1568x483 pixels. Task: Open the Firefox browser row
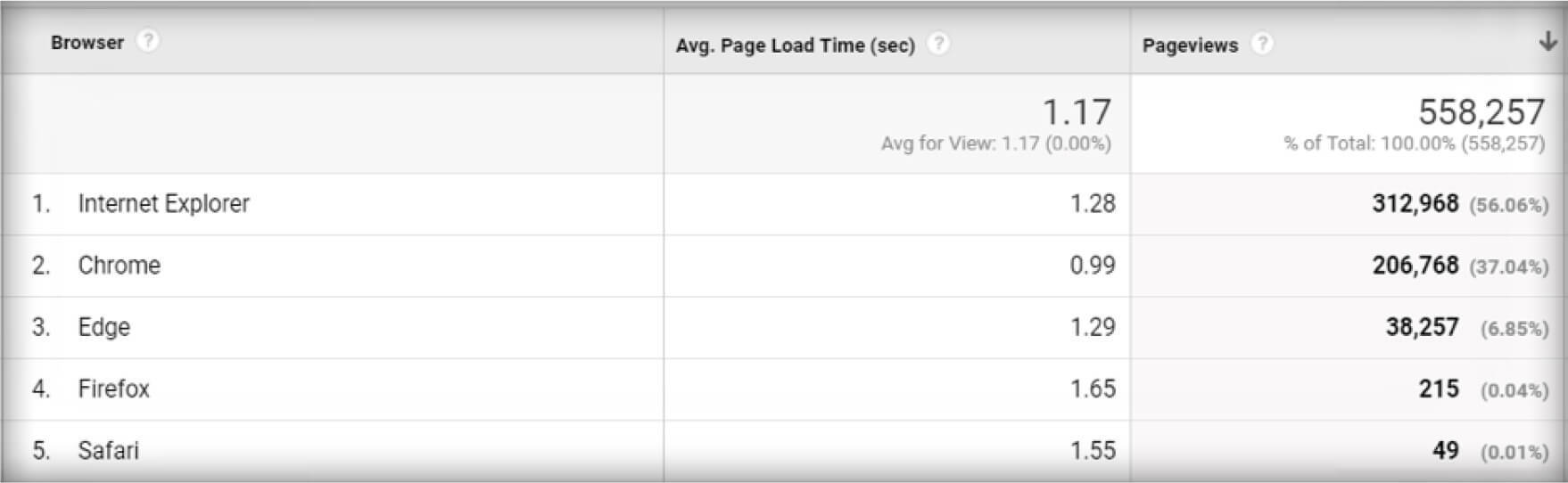coord(113,389)
